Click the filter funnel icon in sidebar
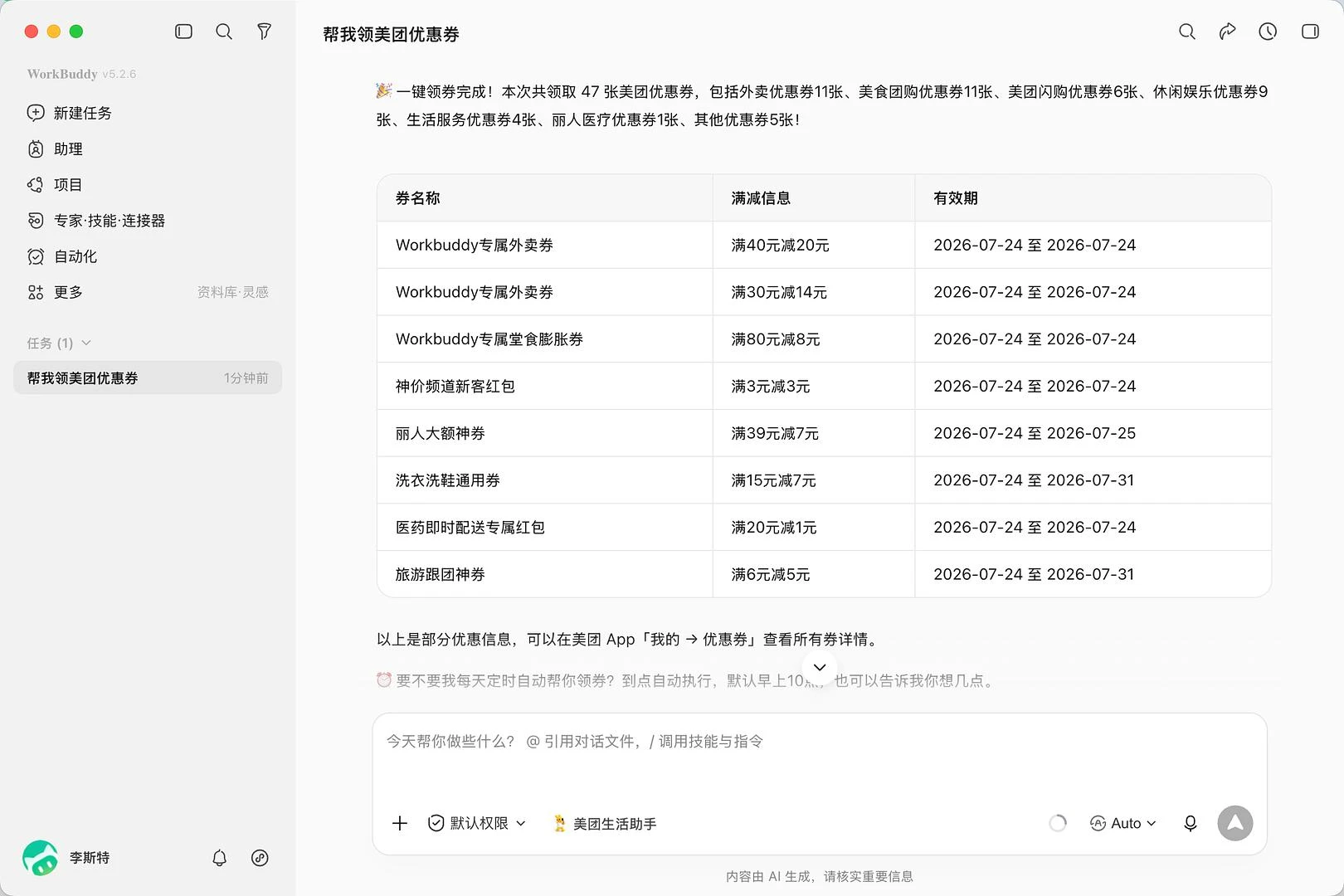This screenshot has height=896, width=1344. click(264, 32)
